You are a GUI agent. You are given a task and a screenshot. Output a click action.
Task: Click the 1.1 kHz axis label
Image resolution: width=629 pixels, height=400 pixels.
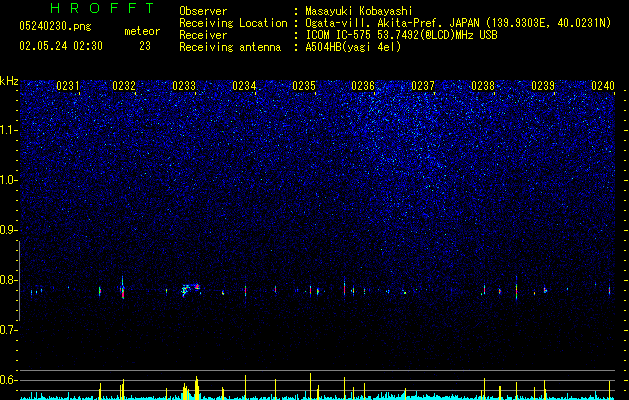(9, 130)
